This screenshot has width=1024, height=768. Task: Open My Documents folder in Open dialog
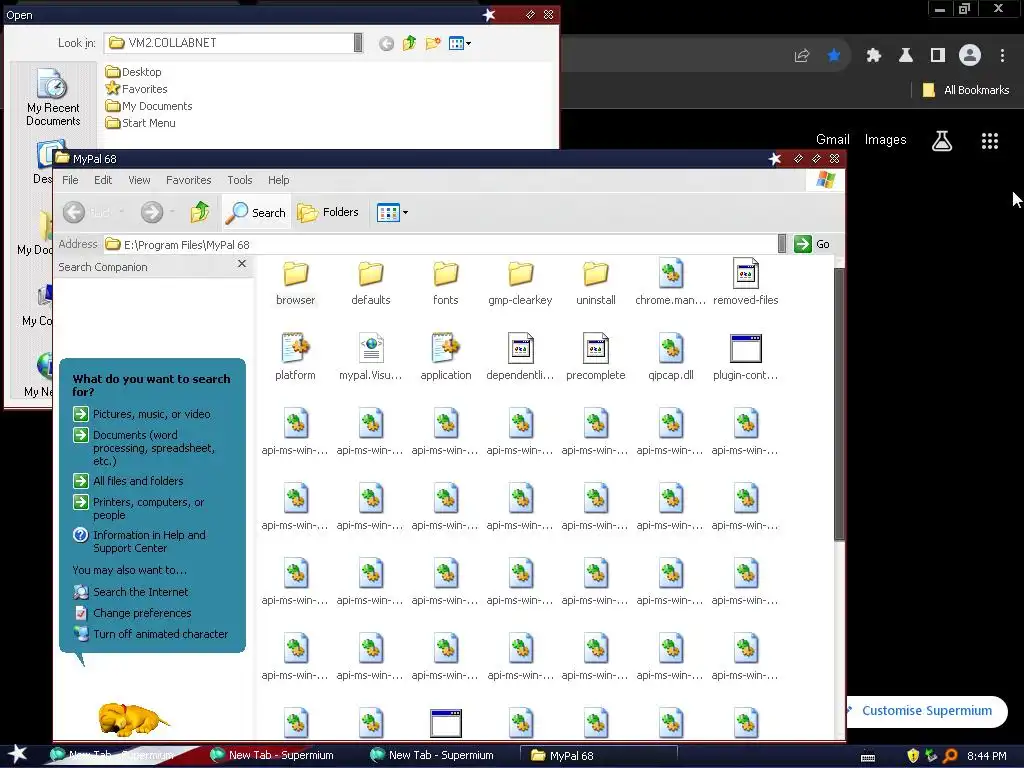point(149,106)
